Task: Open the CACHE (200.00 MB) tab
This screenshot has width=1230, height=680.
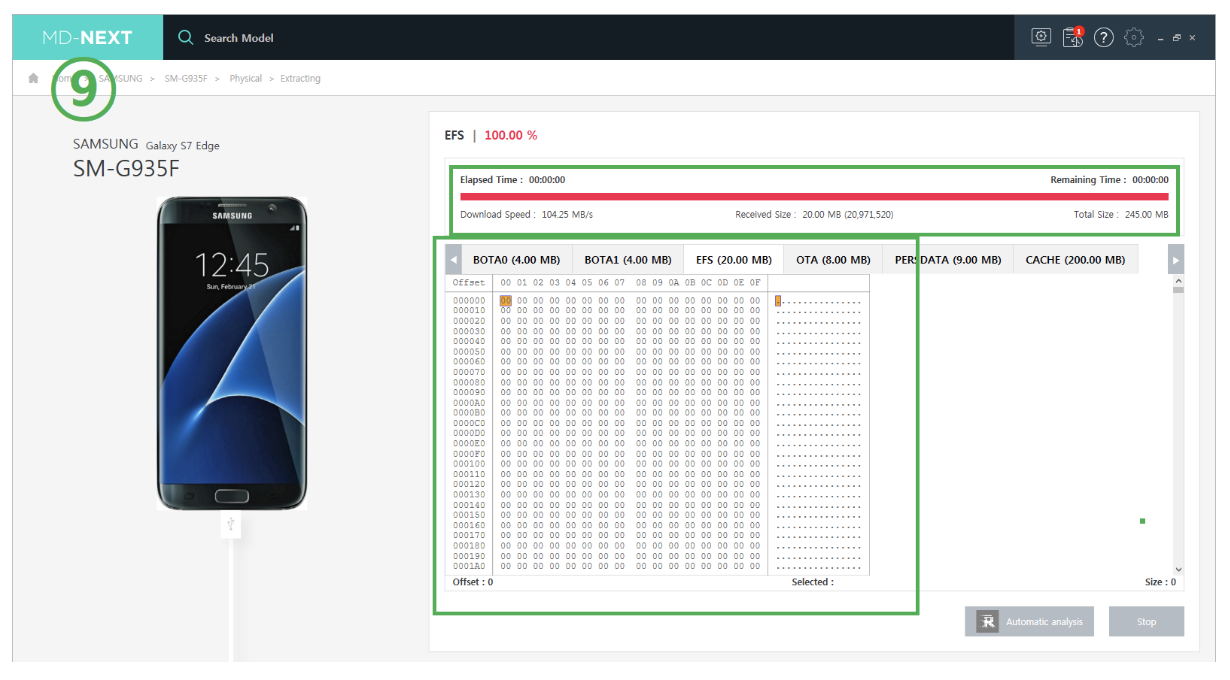Action: [x=1075, y=260]
